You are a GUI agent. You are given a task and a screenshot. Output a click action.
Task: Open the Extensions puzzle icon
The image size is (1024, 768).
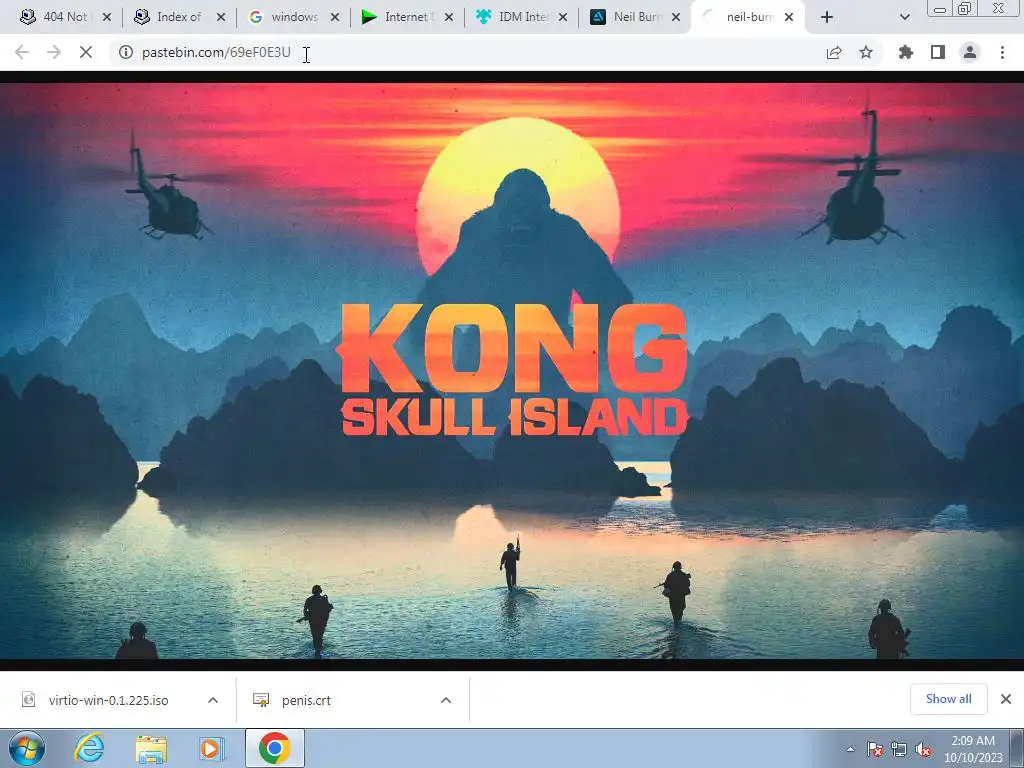[x=906, y=52]
